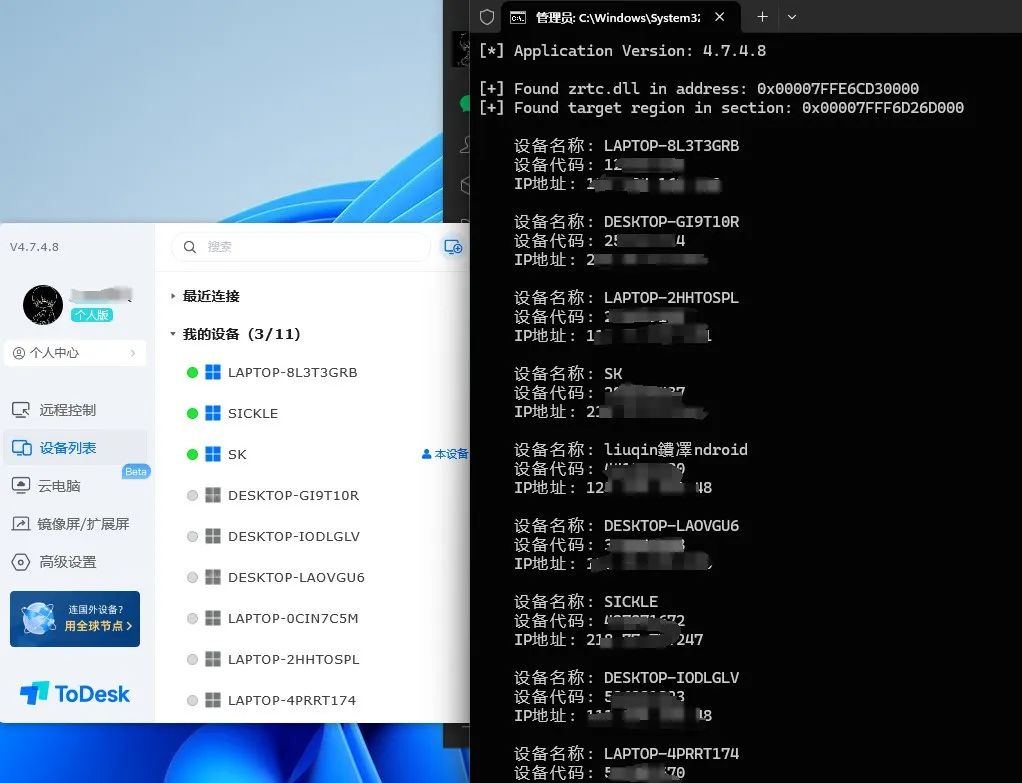Click in the 搜索 search field
1022x783 pixels.
tap(301, 247)
